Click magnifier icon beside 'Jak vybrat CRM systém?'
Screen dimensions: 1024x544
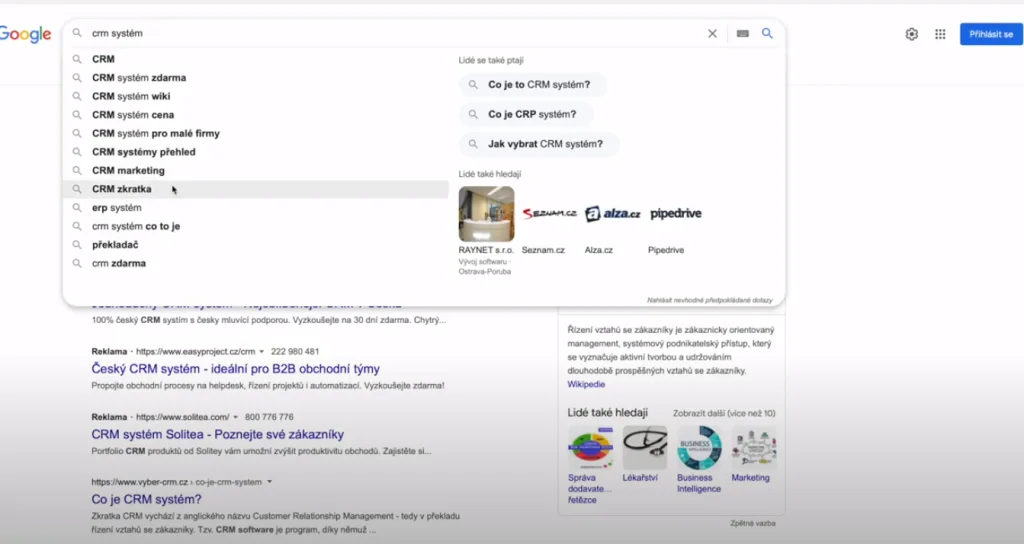coord(473,144)
